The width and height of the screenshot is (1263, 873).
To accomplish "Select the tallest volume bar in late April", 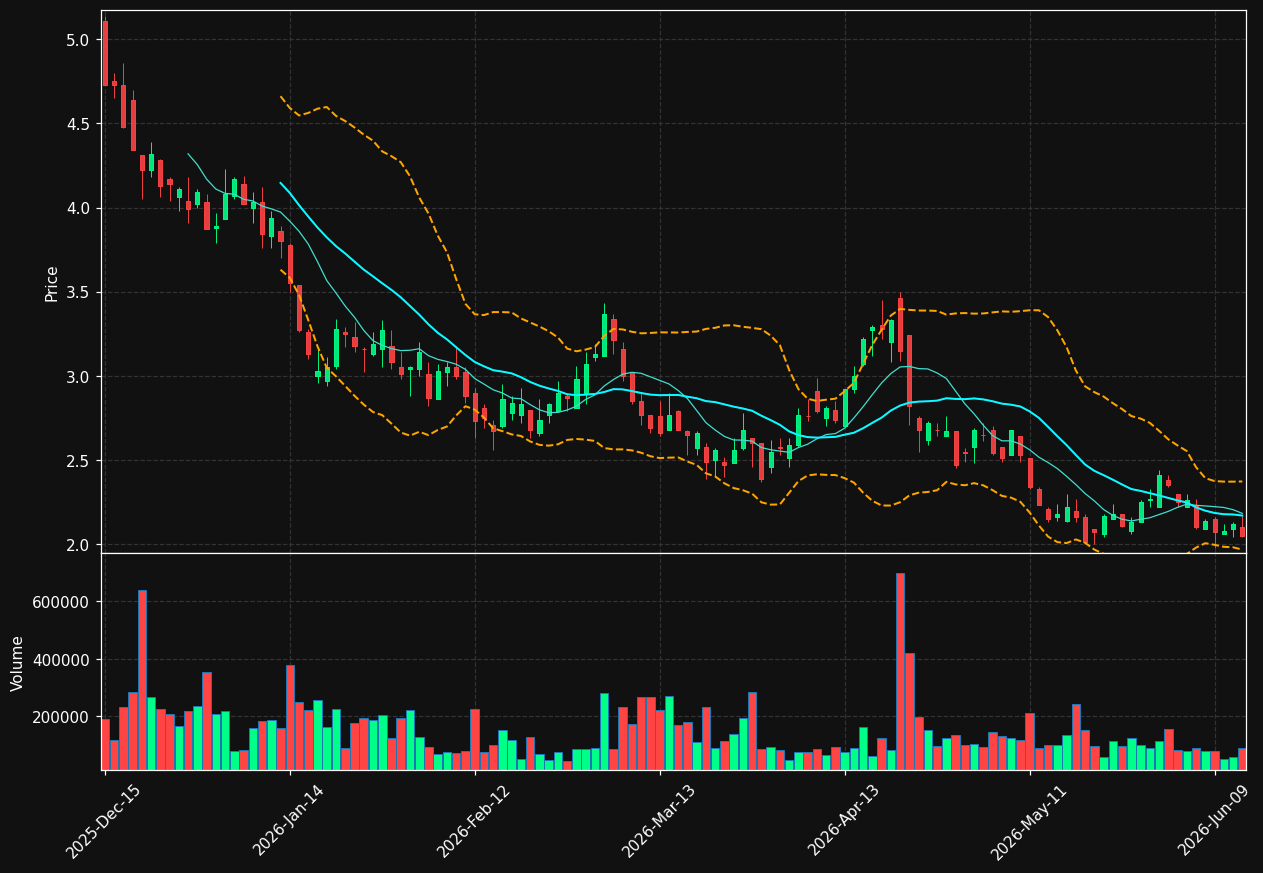I will 900,671.
